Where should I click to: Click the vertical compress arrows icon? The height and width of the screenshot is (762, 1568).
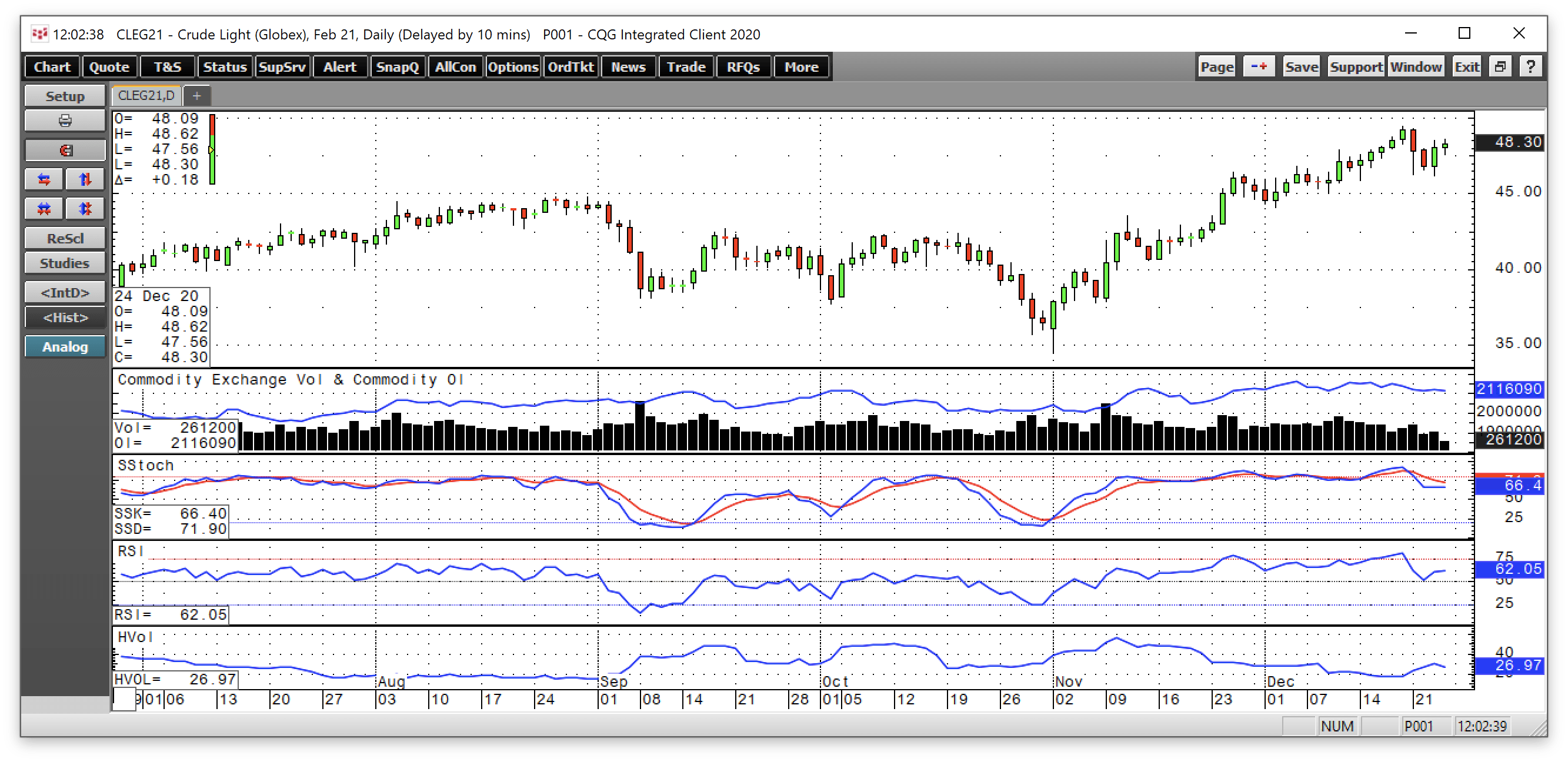pos(85,209)
